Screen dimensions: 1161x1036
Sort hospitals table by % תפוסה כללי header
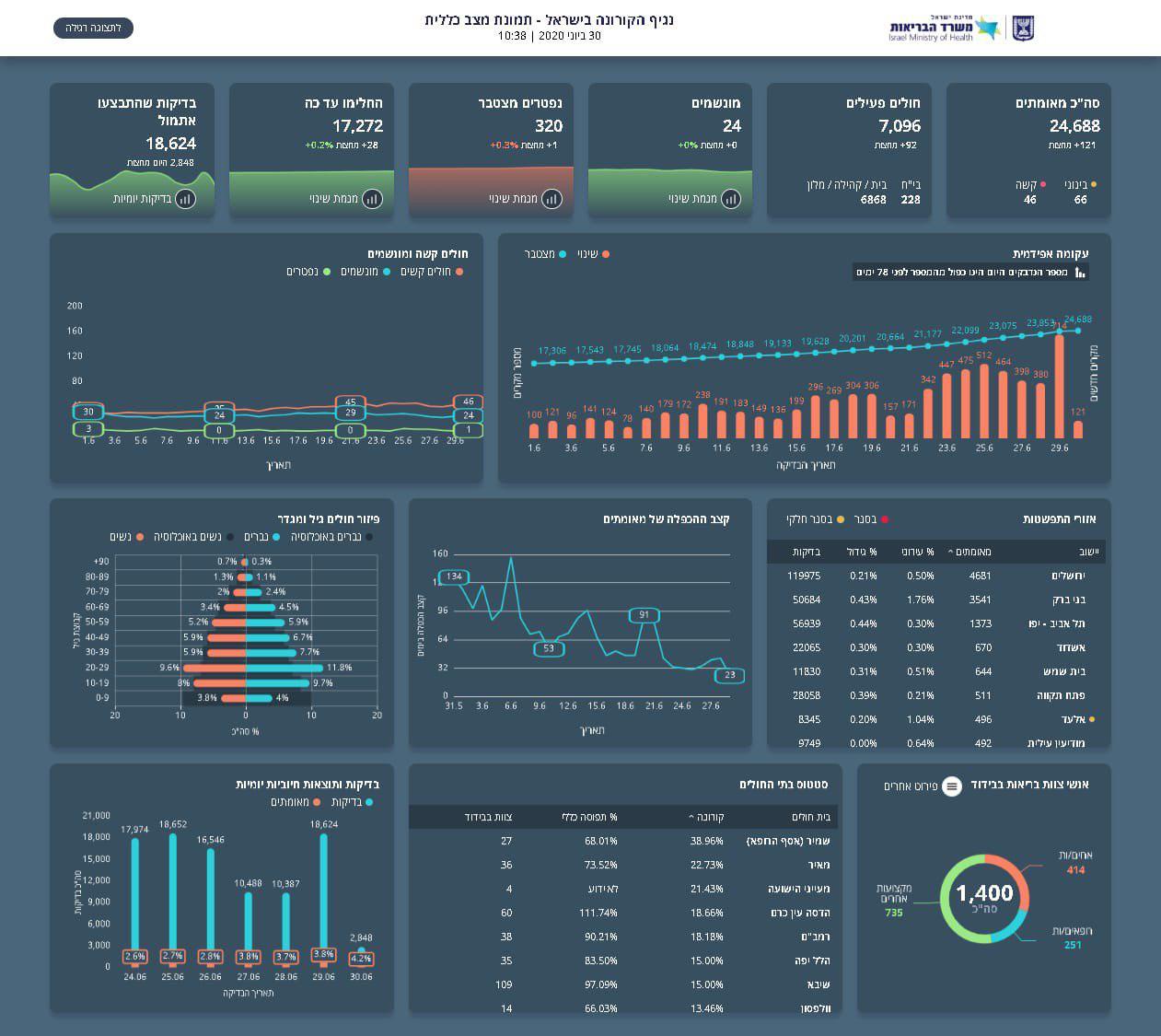(589, 817)
